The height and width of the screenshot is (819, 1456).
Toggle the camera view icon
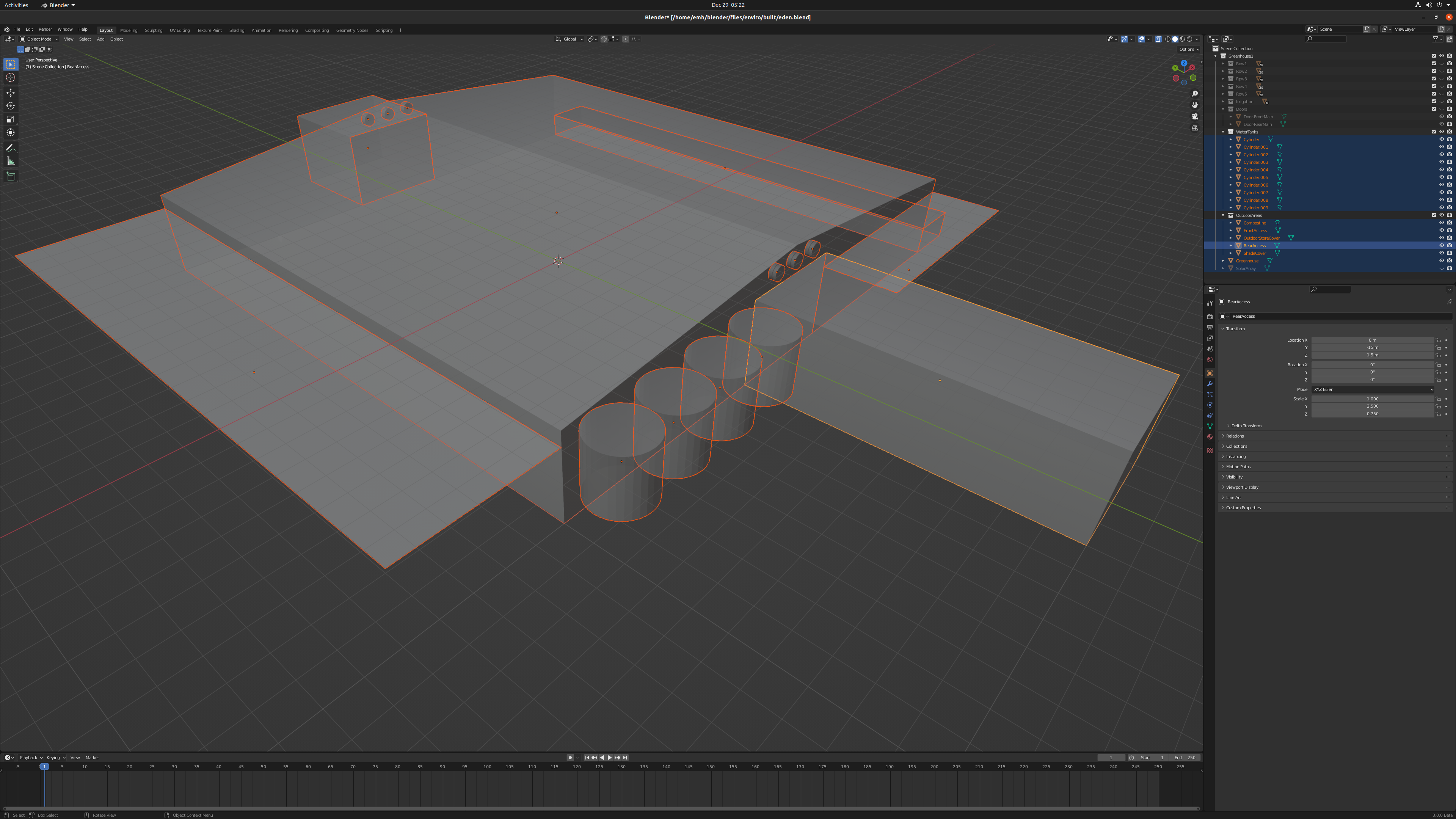coord(1194,116)
